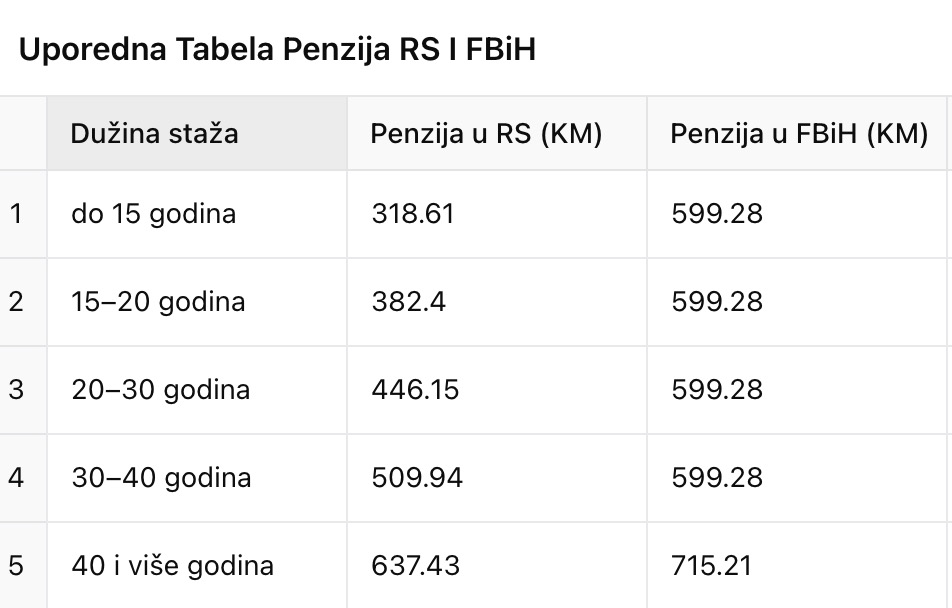Image resolution: width=952 pixels, height=608 pixels.
Task: Click the "Uporedna Tabela Penzija RS I FBiH" title
Action: (x=277, y=50)
